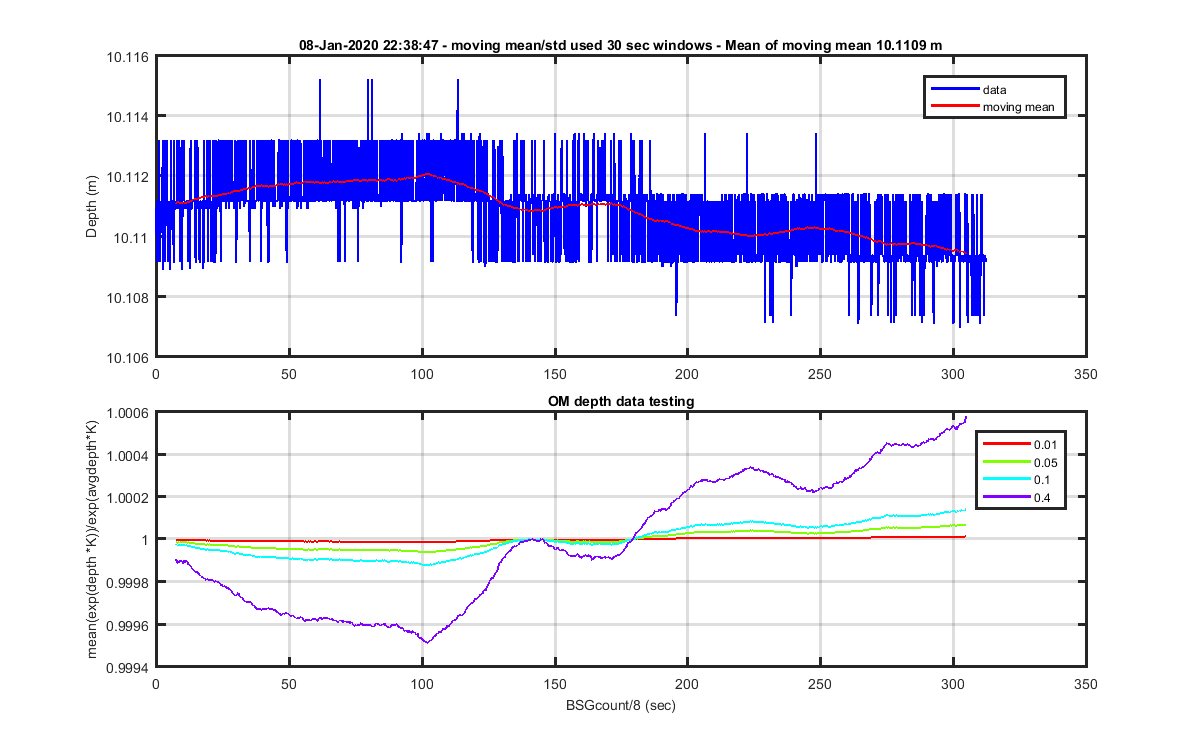Click the red moving mean peak near x=100

[427, 174]
